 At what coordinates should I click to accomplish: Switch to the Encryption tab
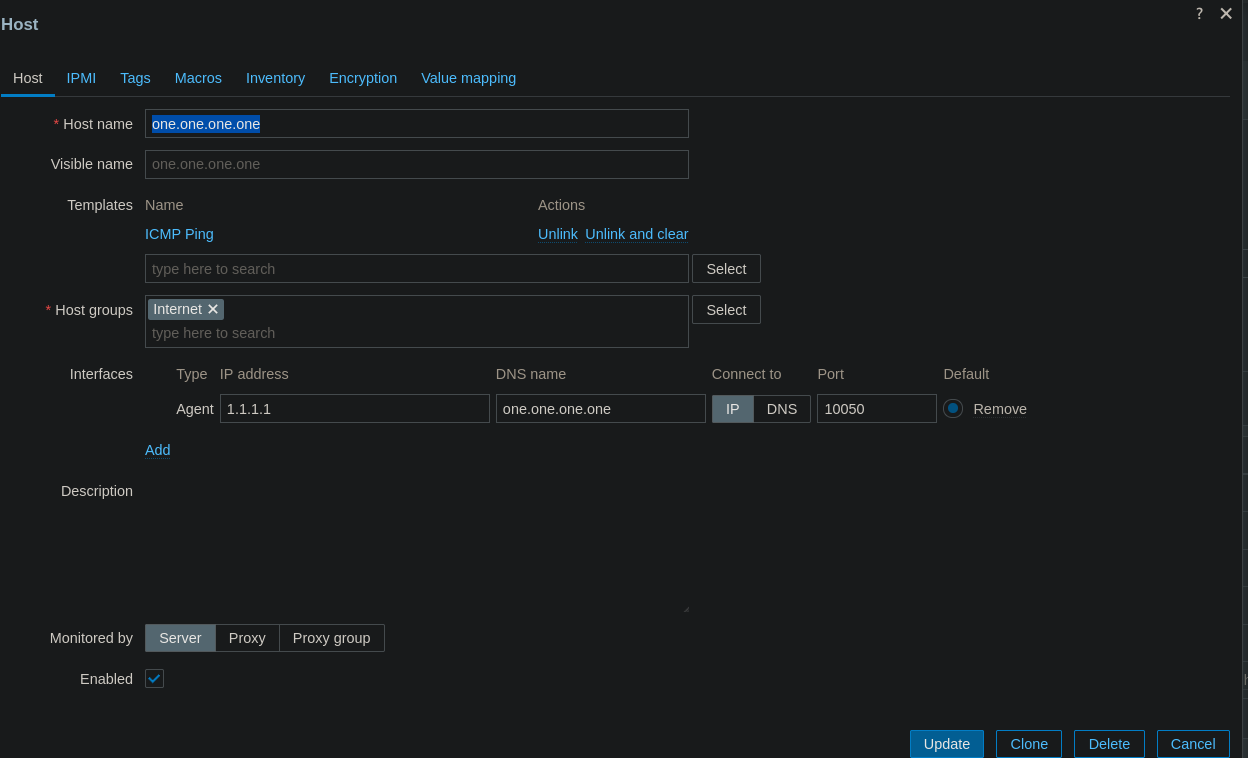363,78
